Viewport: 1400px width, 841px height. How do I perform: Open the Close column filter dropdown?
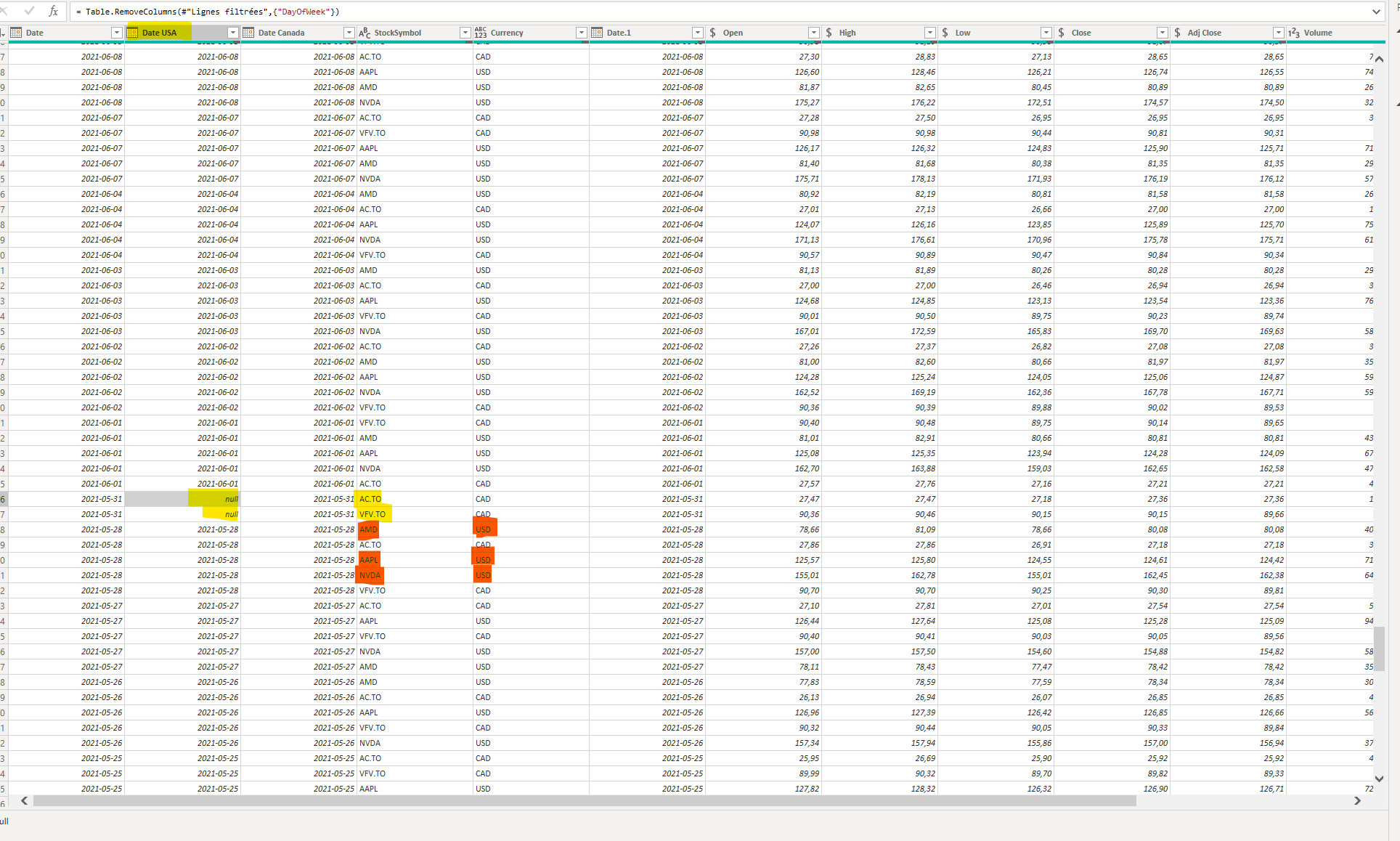pos(1162,33)
